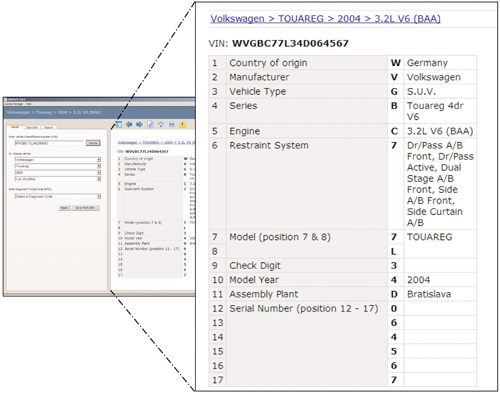Click the enlarged Volkswagen > TOUAREG > 2004 breadcrumb link
This screenshot has width=500, height=394.
pos(325,19)
